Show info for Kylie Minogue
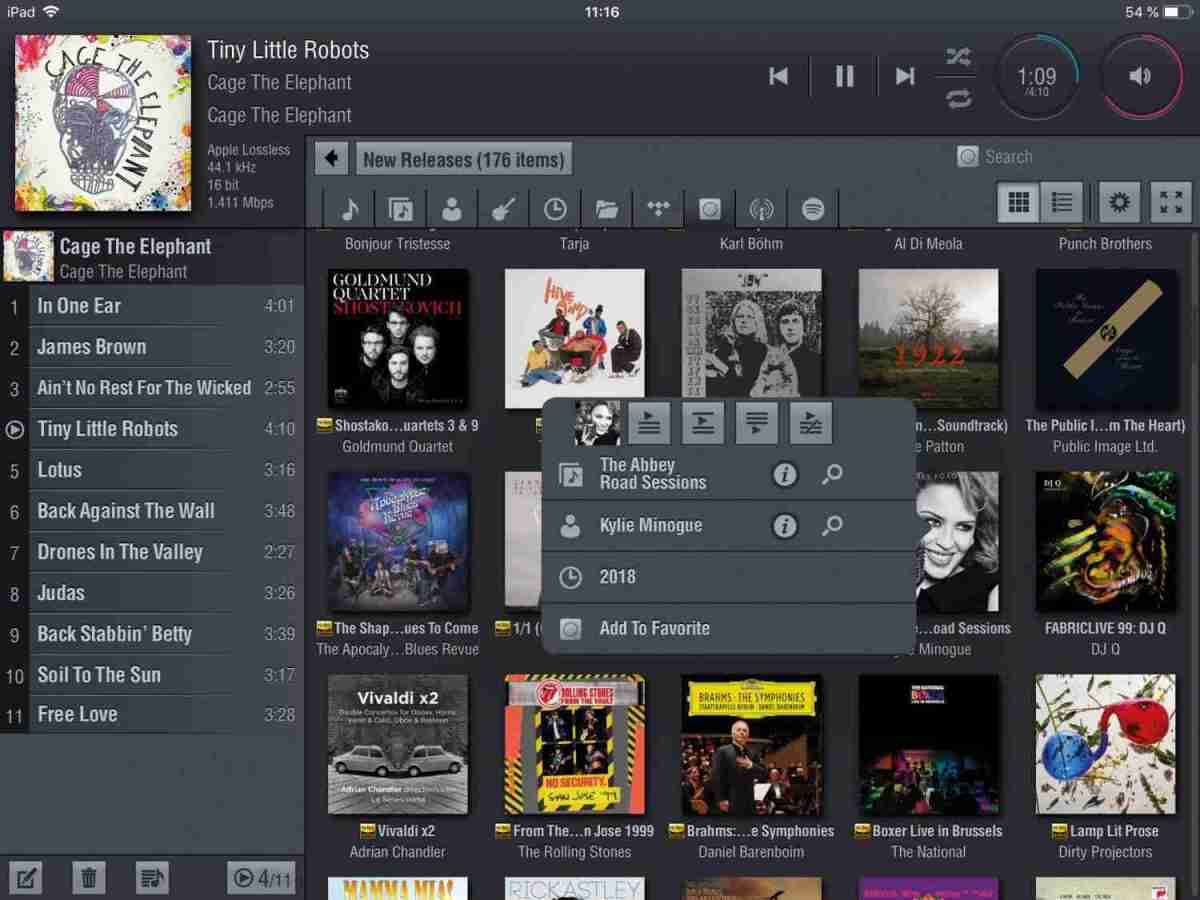This screenshot has width=1200, height=900. tap(785, 525)
